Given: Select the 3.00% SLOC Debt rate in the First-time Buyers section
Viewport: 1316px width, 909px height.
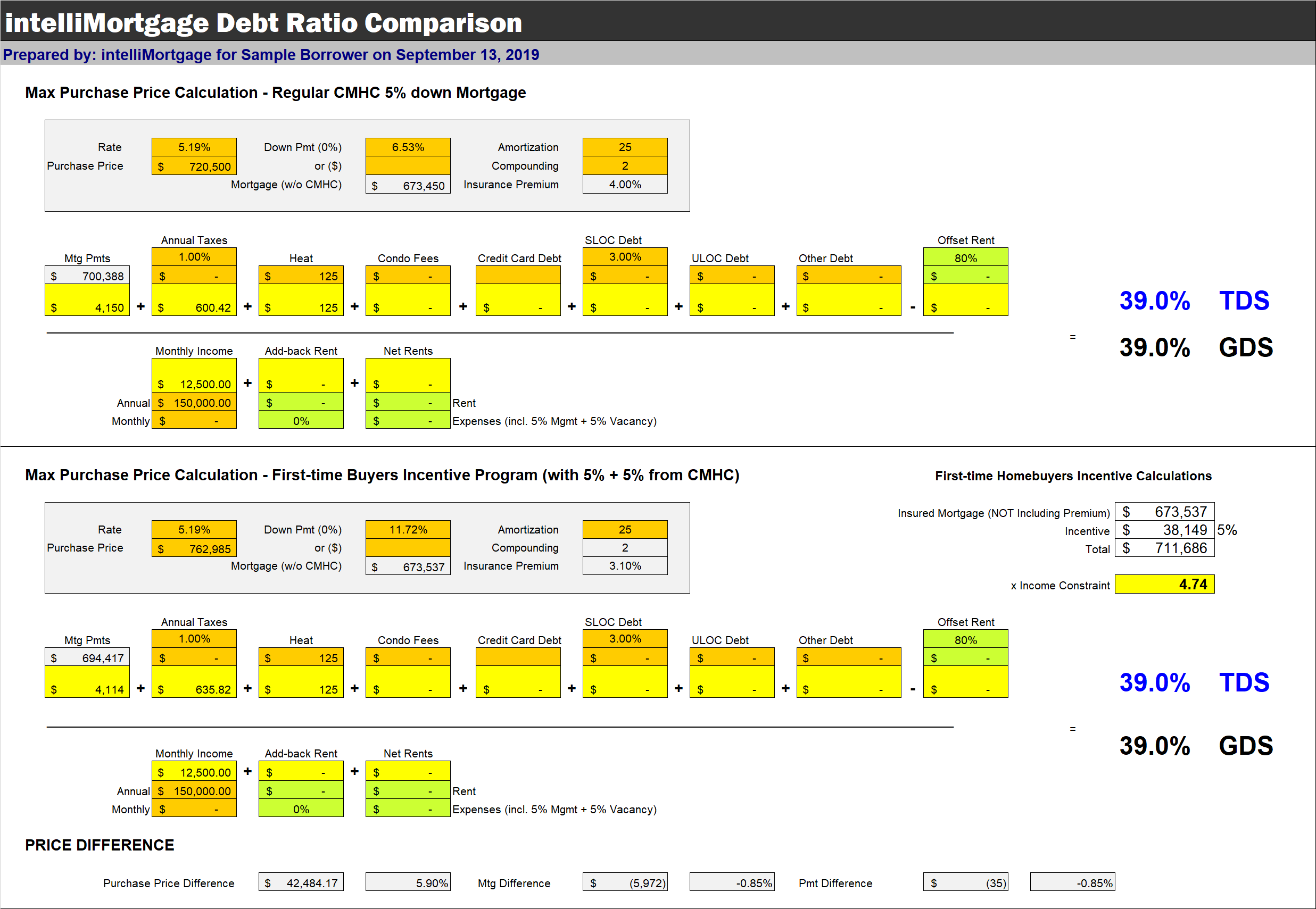Looking at the screenshot, I should pos(625,638).
